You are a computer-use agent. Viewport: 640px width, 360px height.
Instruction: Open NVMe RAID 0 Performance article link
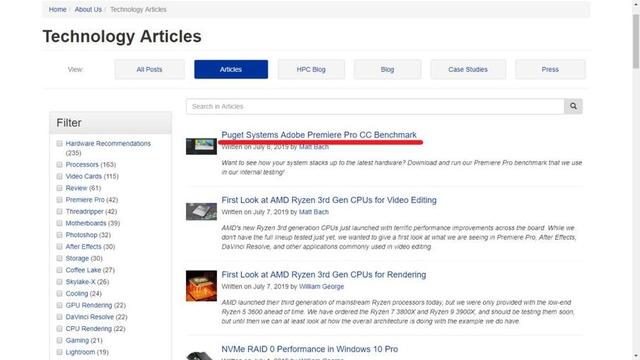tap(309, 349)
